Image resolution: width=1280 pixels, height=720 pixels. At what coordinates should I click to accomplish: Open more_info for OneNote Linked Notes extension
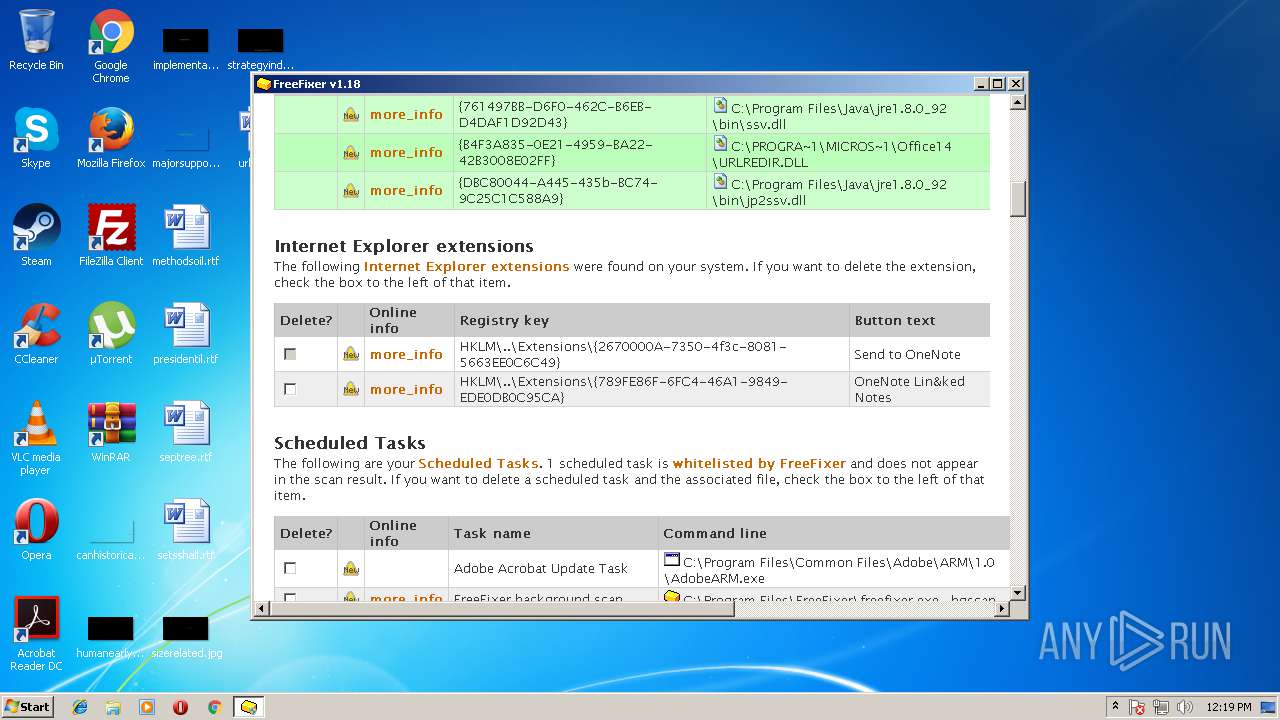click(x=406, y=389)
